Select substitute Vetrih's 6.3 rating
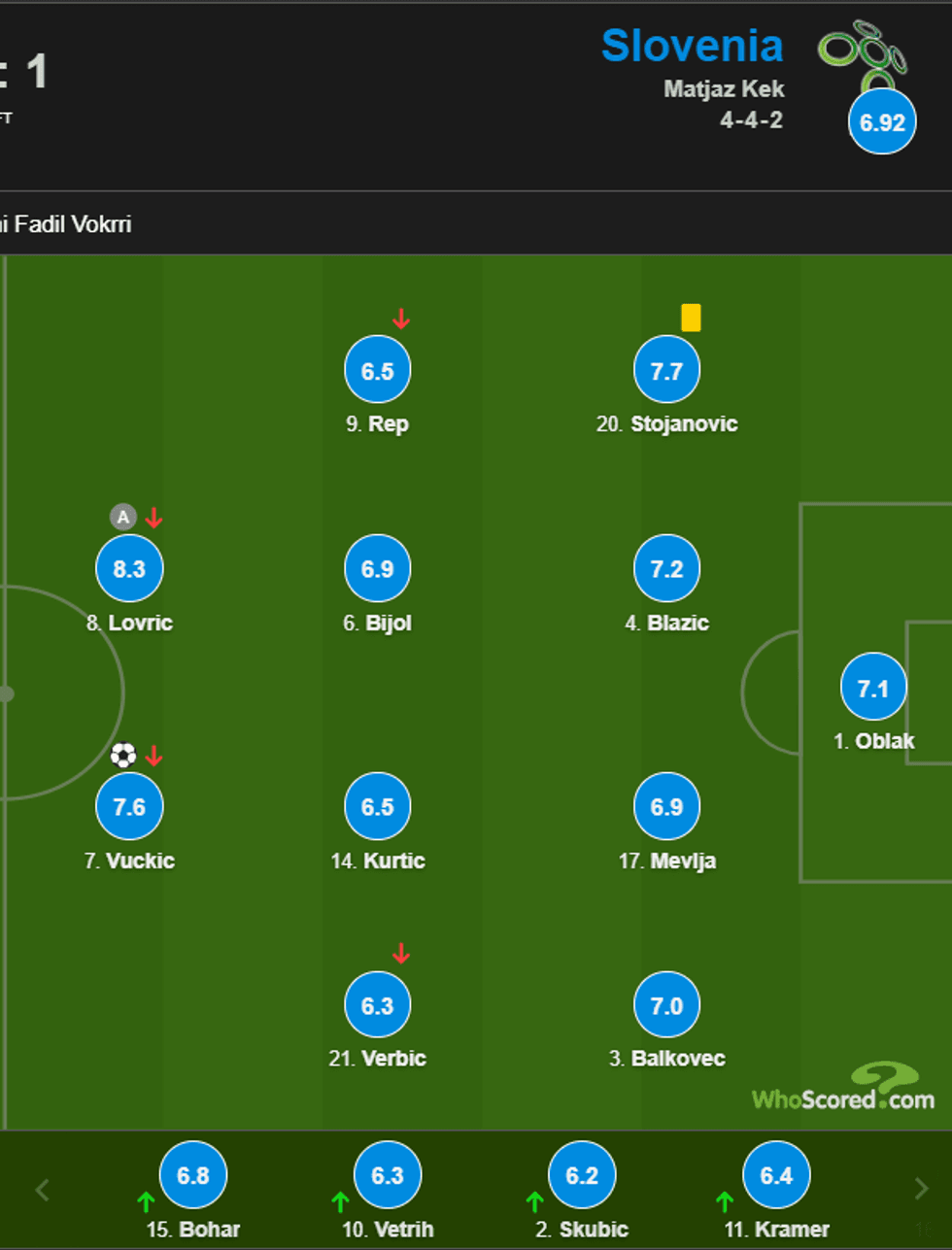The image size is (952, 1250). pyautogui.click(x=388, y=1175)
